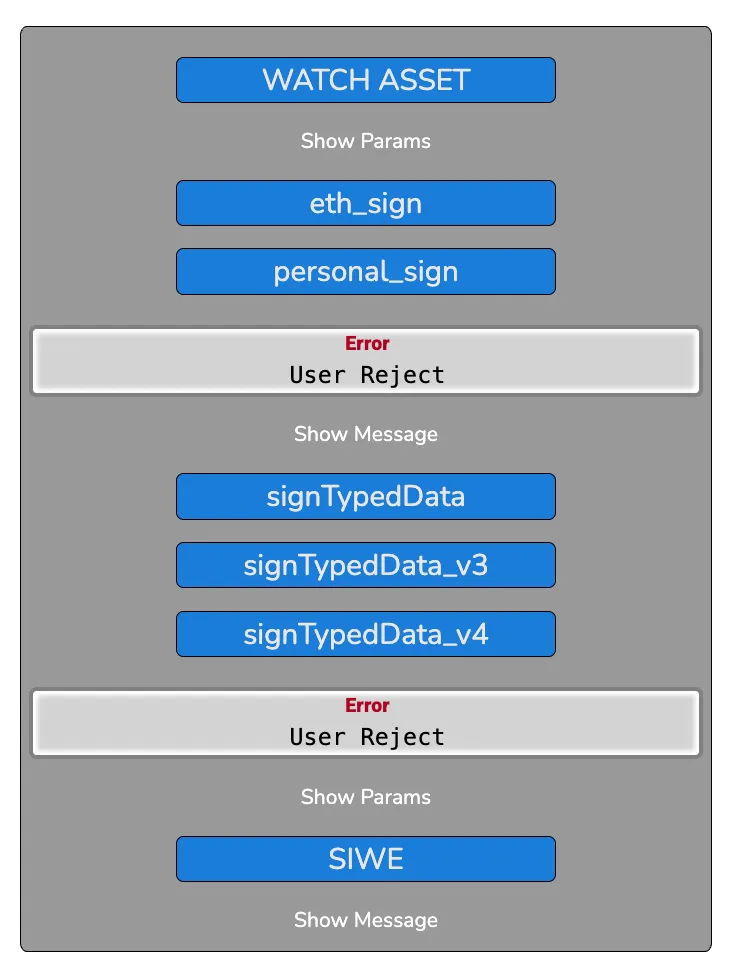Click the signTypedData_v3 button
The height and width of the screenshot is (976, 732).
pyautogui.click(x=365, y=565)
